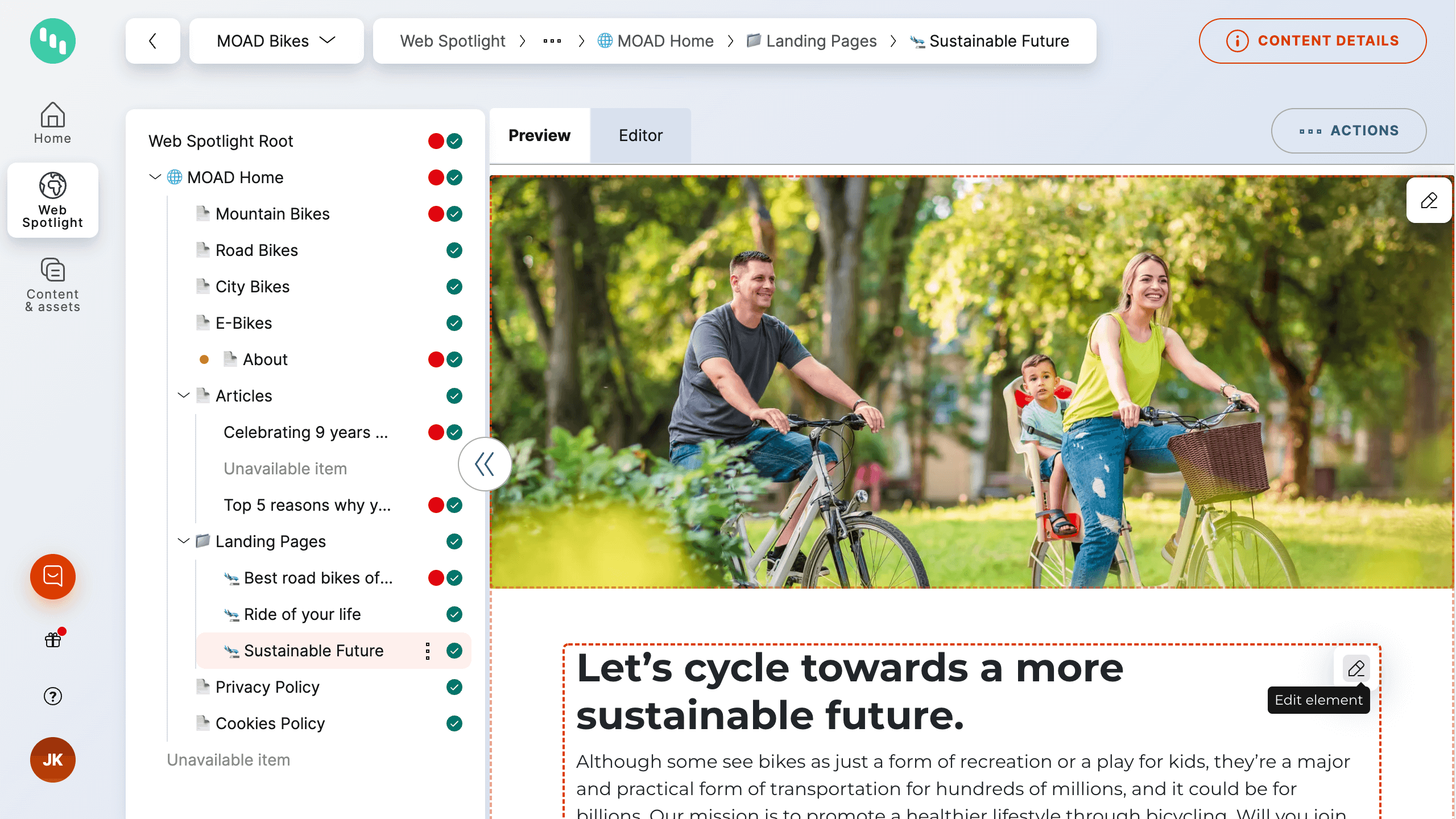Collapse tree panel with double-chevron handle

click(485, 464)
